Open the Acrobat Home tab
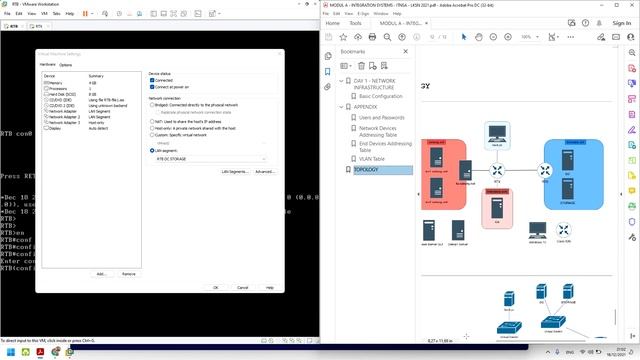This screenshot has width=640, height=360. 333,23
